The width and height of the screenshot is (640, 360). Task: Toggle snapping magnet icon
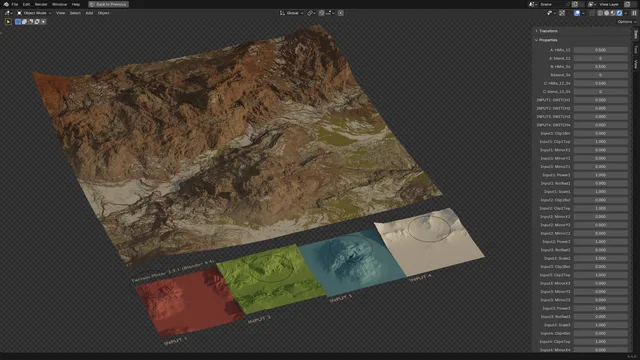point(322,13)
